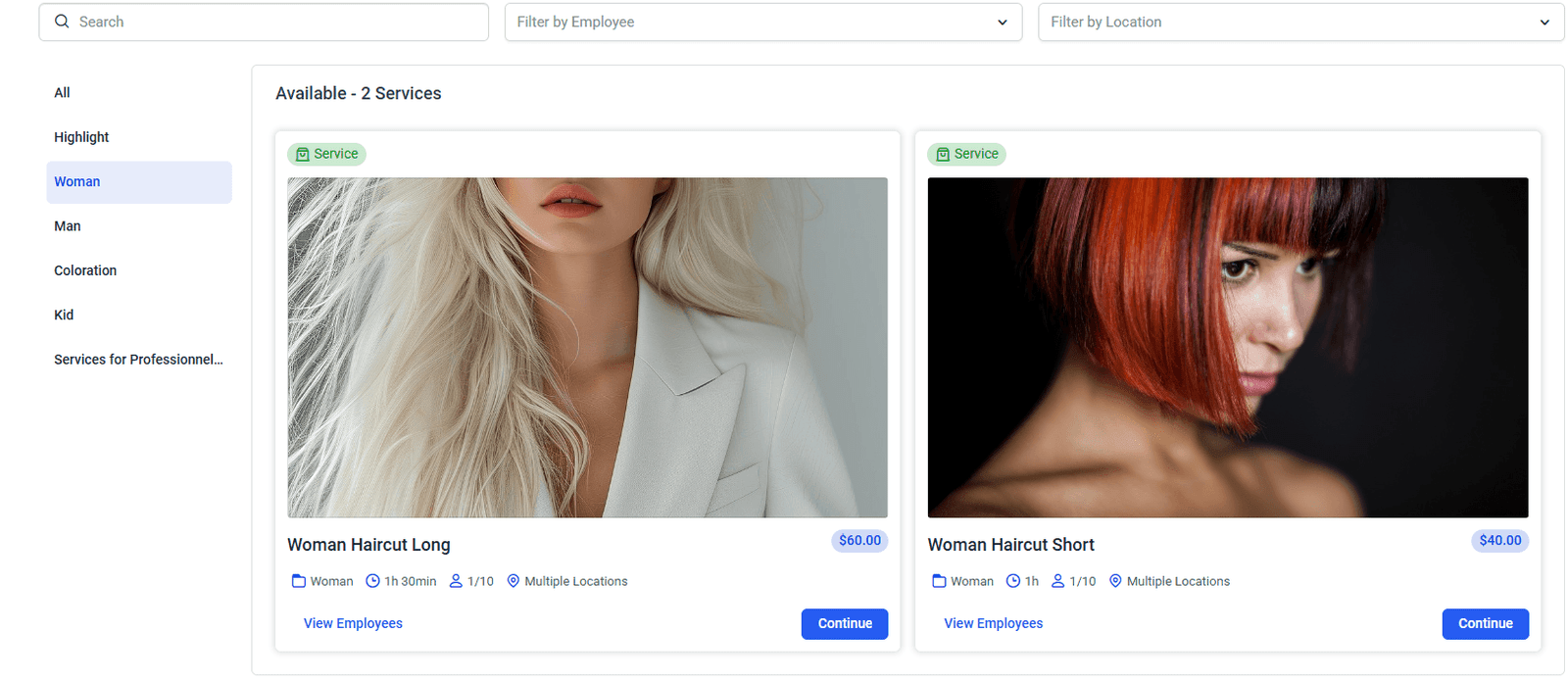Screen dimensions: 1568x681
Task: Open the Filter by Location dropdown
Action: click(1300, 22)
